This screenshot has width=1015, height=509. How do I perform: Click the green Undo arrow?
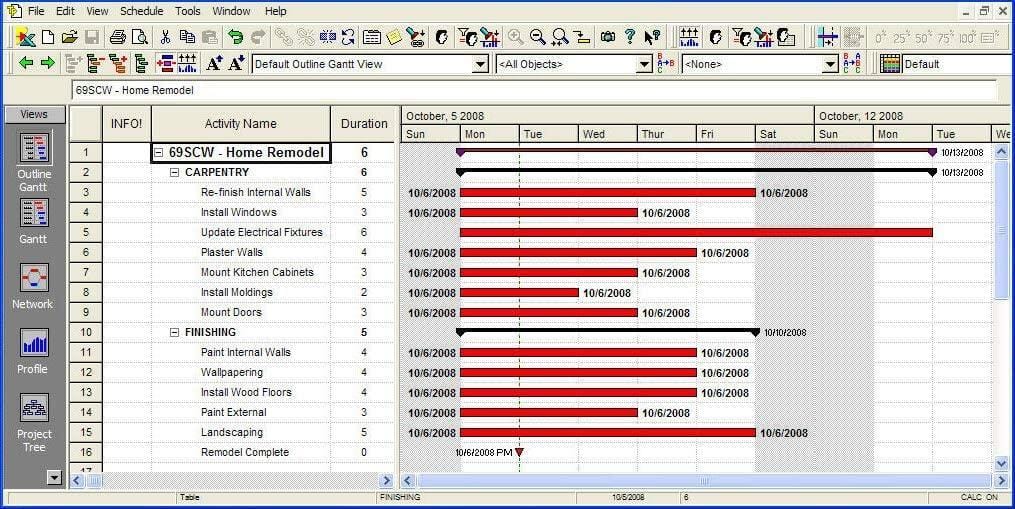pos(235,37)
